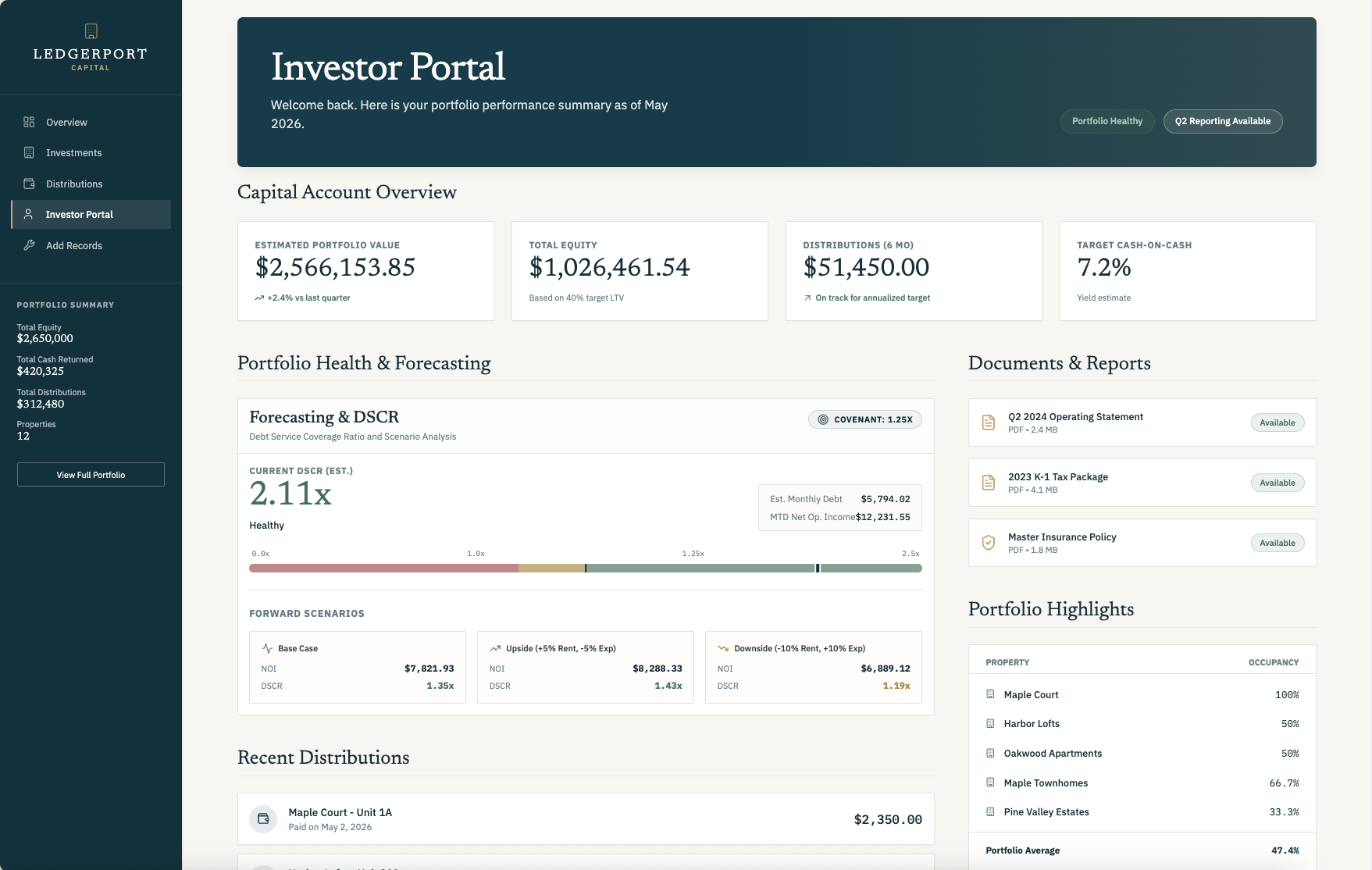Click the Master Insurance Policy shield icon
This screenshot has width=1372, height=870.
click(x=989, y=543)
